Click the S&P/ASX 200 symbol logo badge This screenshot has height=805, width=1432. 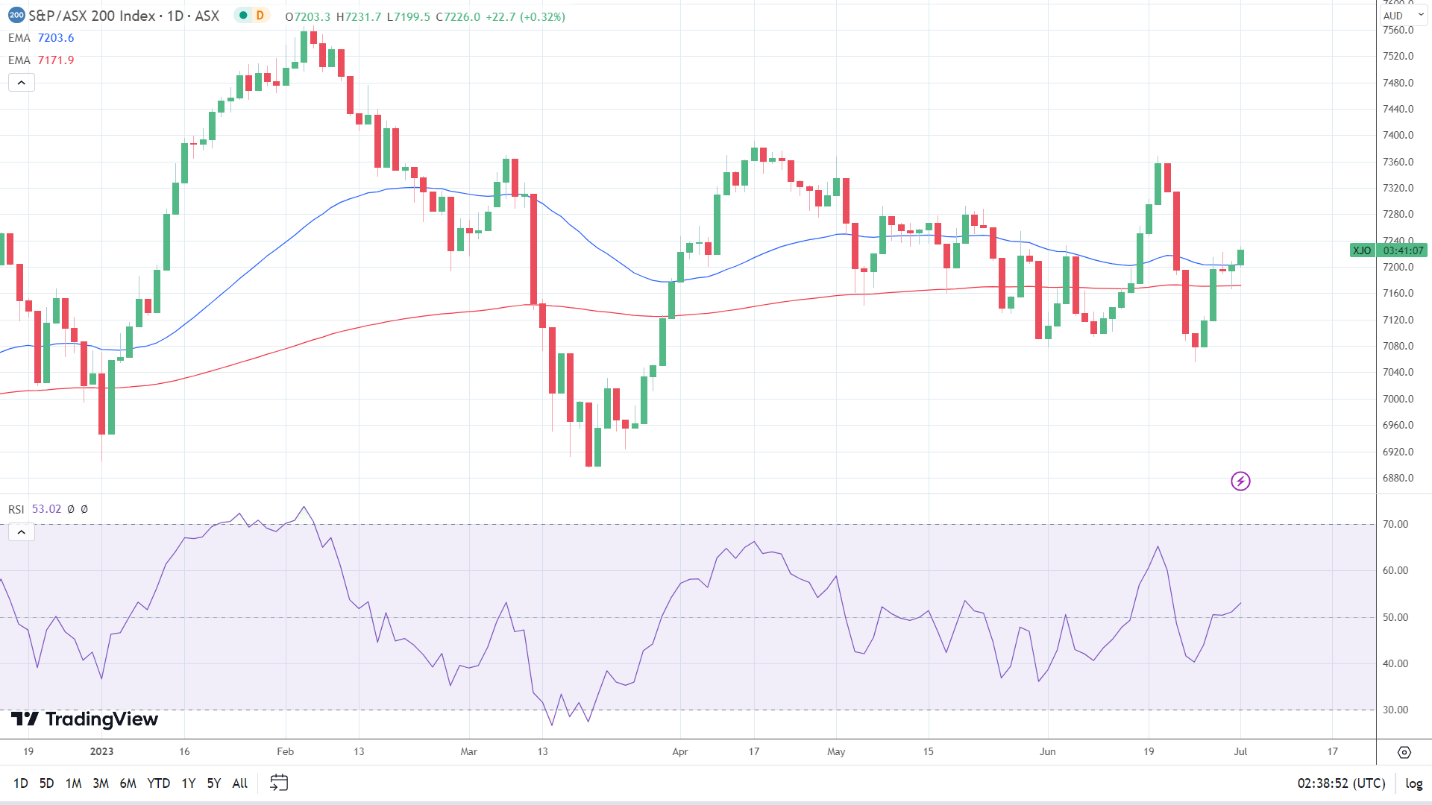tap(17, 16)
